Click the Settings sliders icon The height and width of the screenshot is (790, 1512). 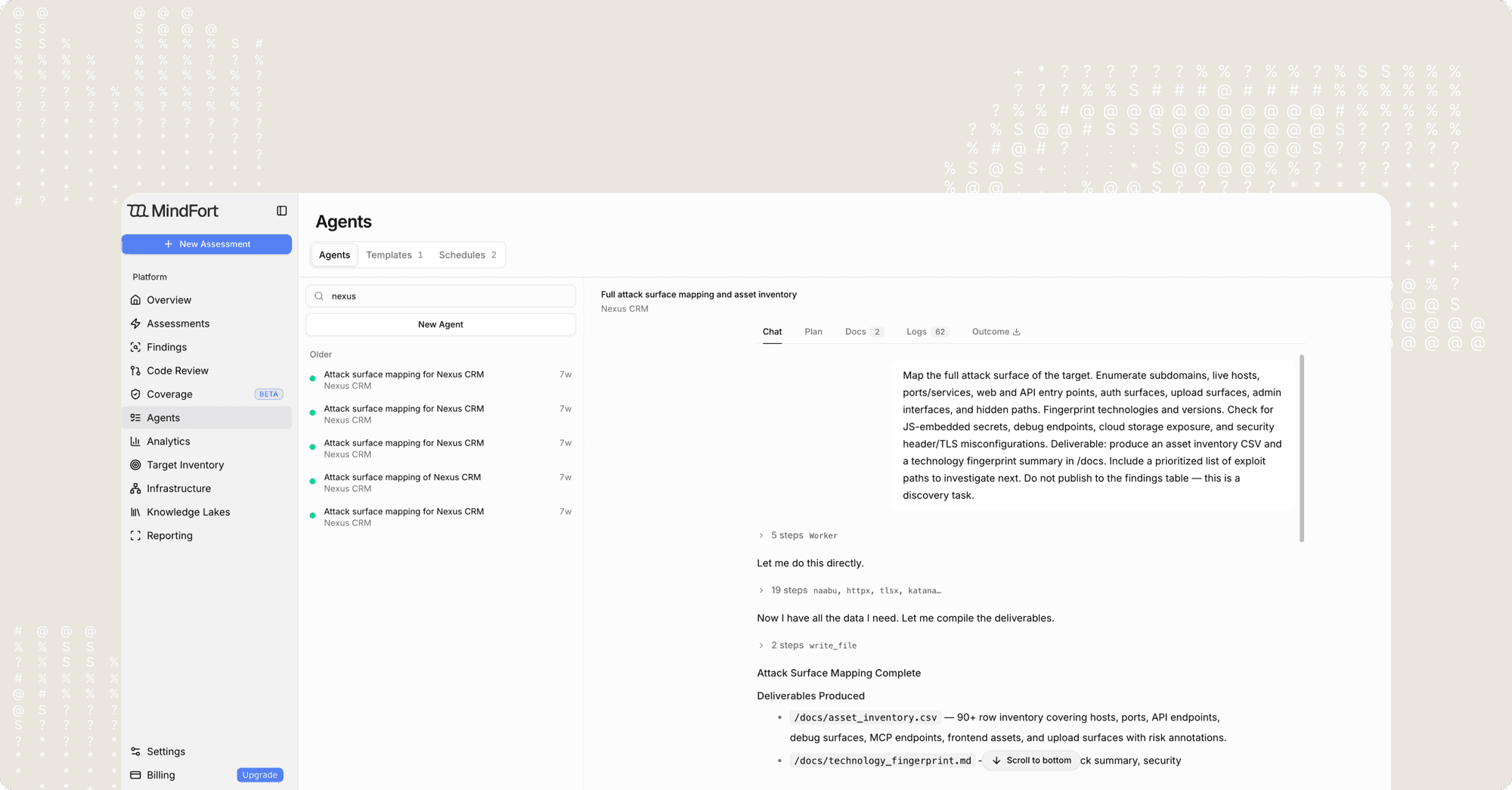point(135,751)
